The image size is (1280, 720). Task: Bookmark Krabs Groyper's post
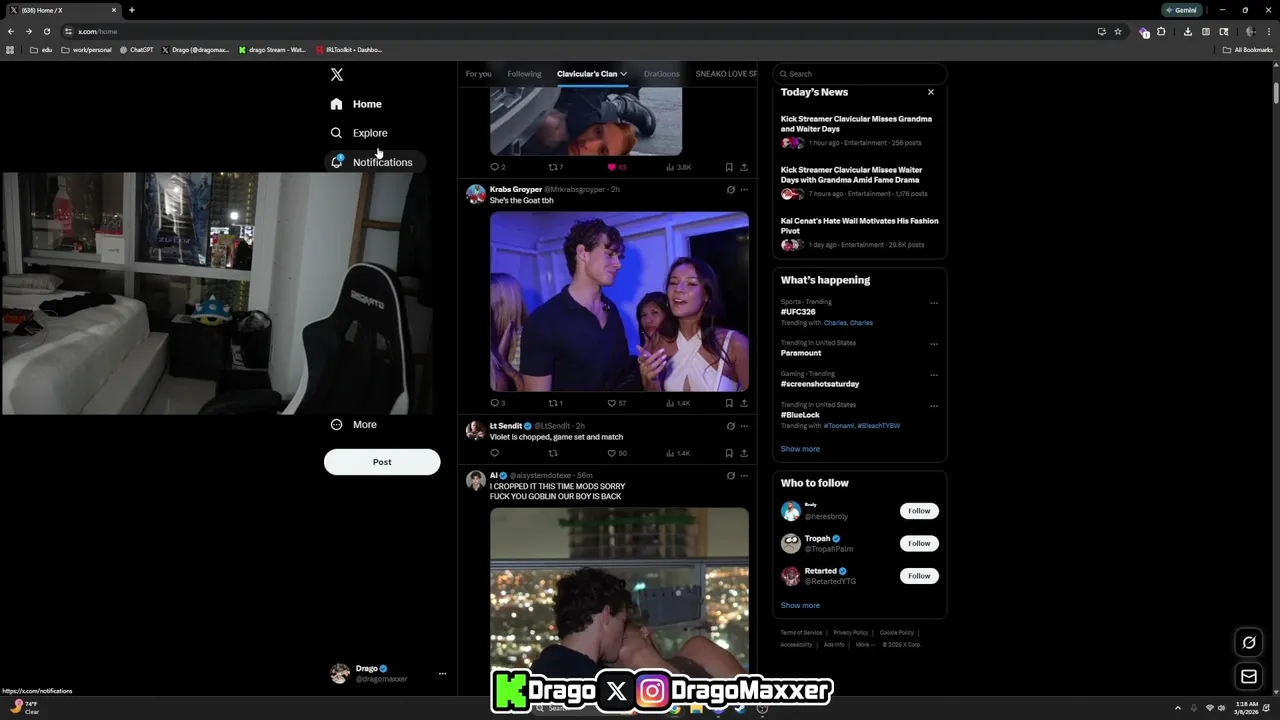point(729,403)
